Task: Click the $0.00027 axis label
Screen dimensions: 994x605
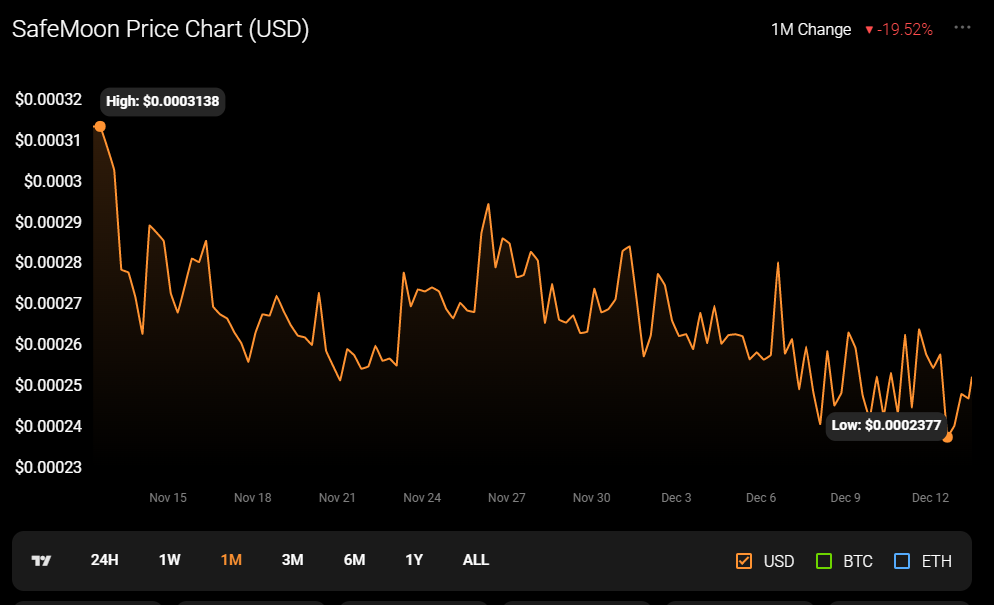Action: [49, 303]
